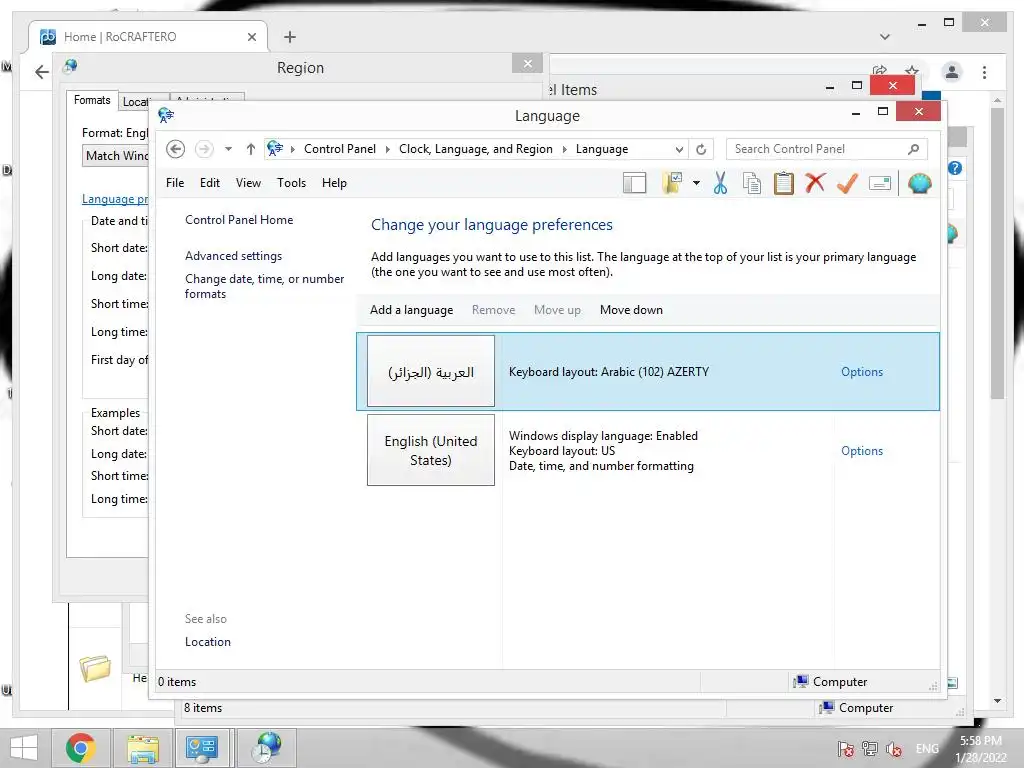Click the blue help question mark icon
This screenshot has width=1024, height=768.
[955, 168]
